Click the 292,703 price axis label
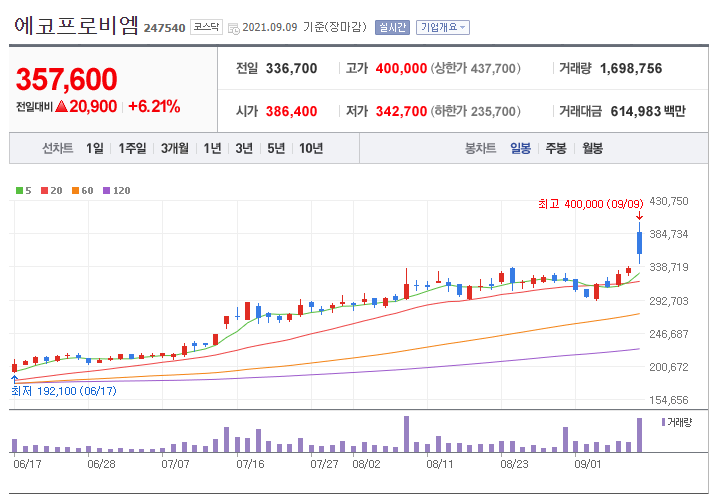Image resolution: width=709 pixels, height=494 pixels. (x=669, y=301)
